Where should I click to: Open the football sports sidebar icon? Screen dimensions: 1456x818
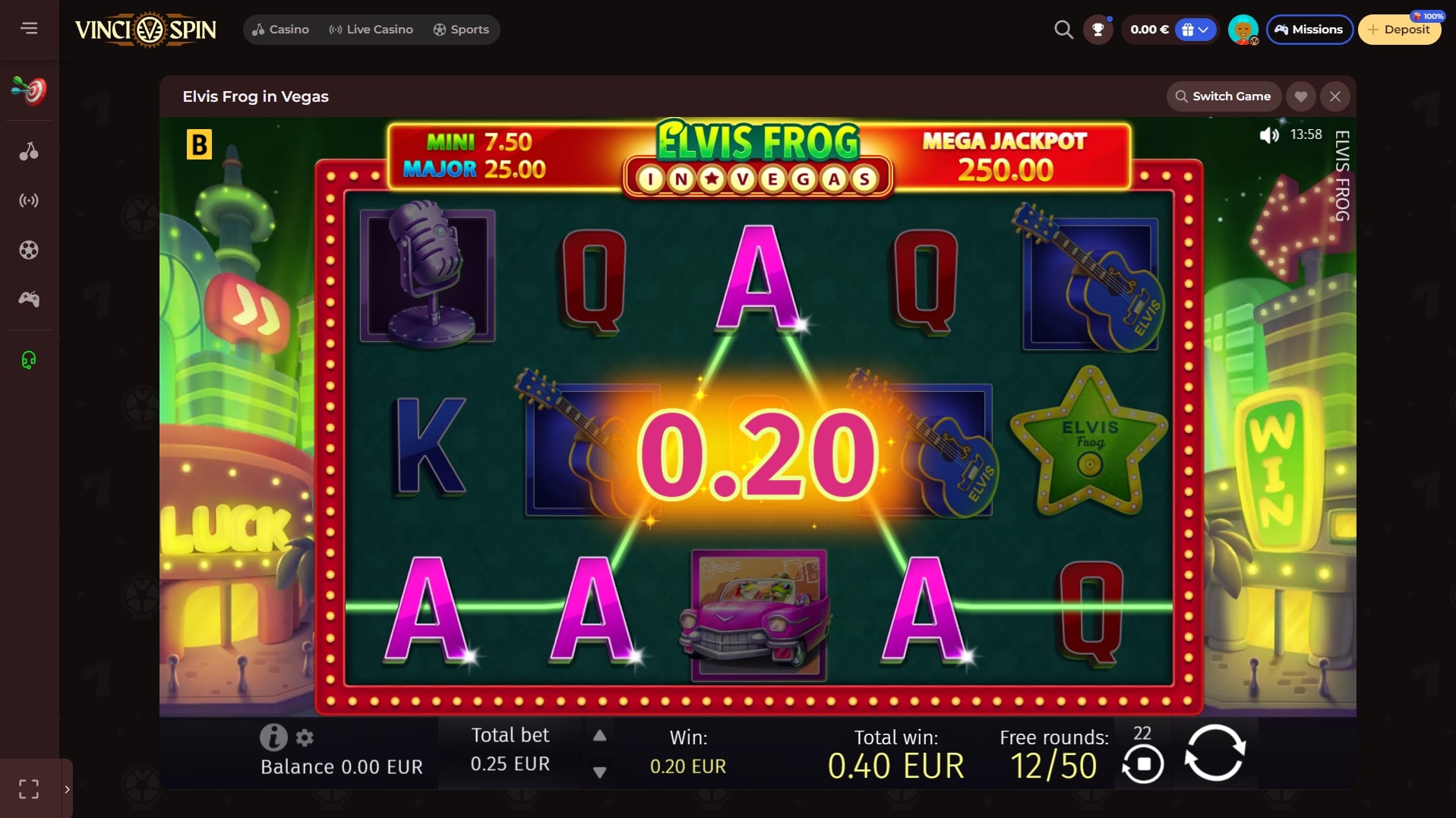[x=29, y=250]
